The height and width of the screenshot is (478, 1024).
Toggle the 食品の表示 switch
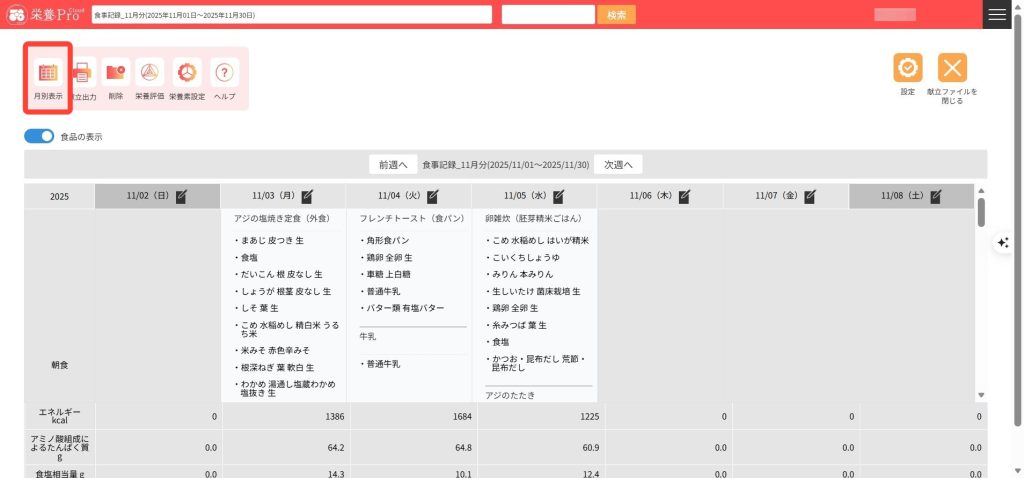[x=39, y=136]
